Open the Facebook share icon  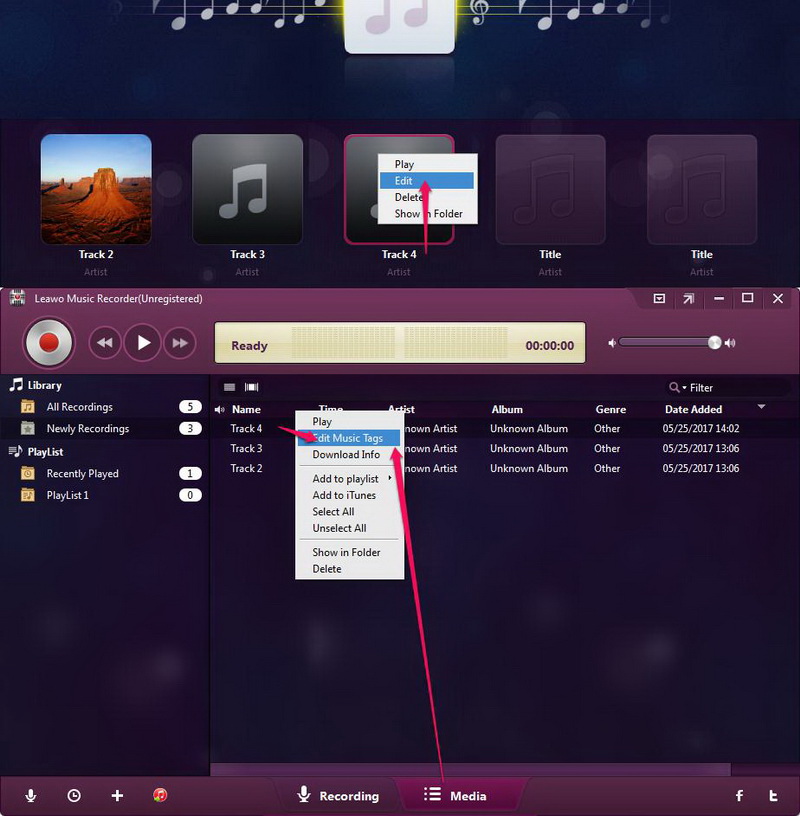pos(739,795)
